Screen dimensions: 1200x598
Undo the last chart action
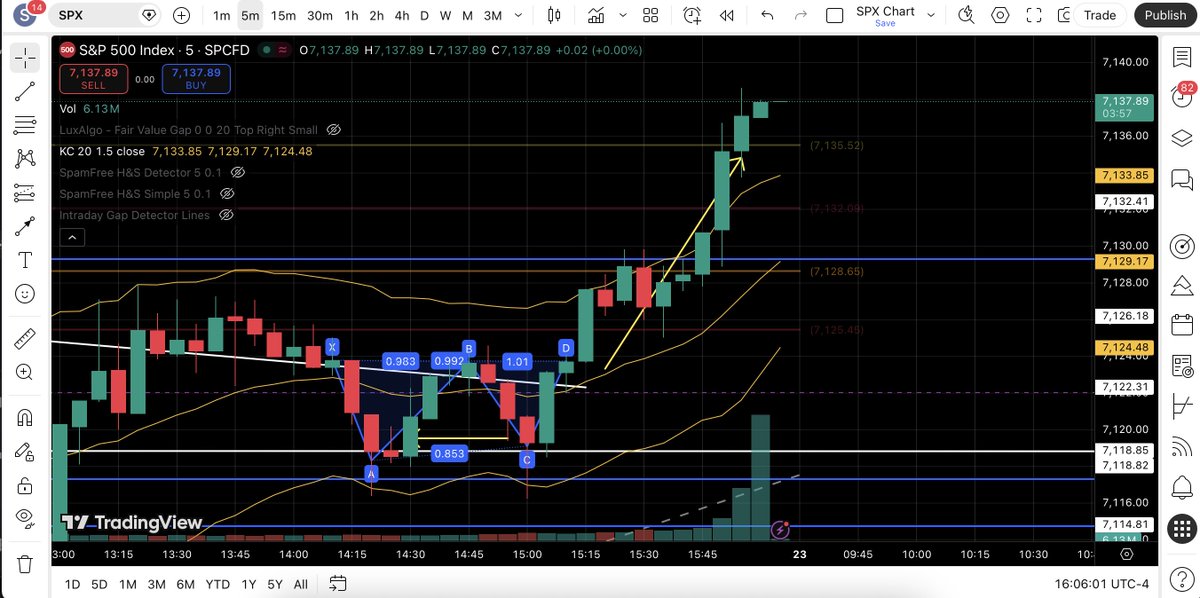point(767,15)
